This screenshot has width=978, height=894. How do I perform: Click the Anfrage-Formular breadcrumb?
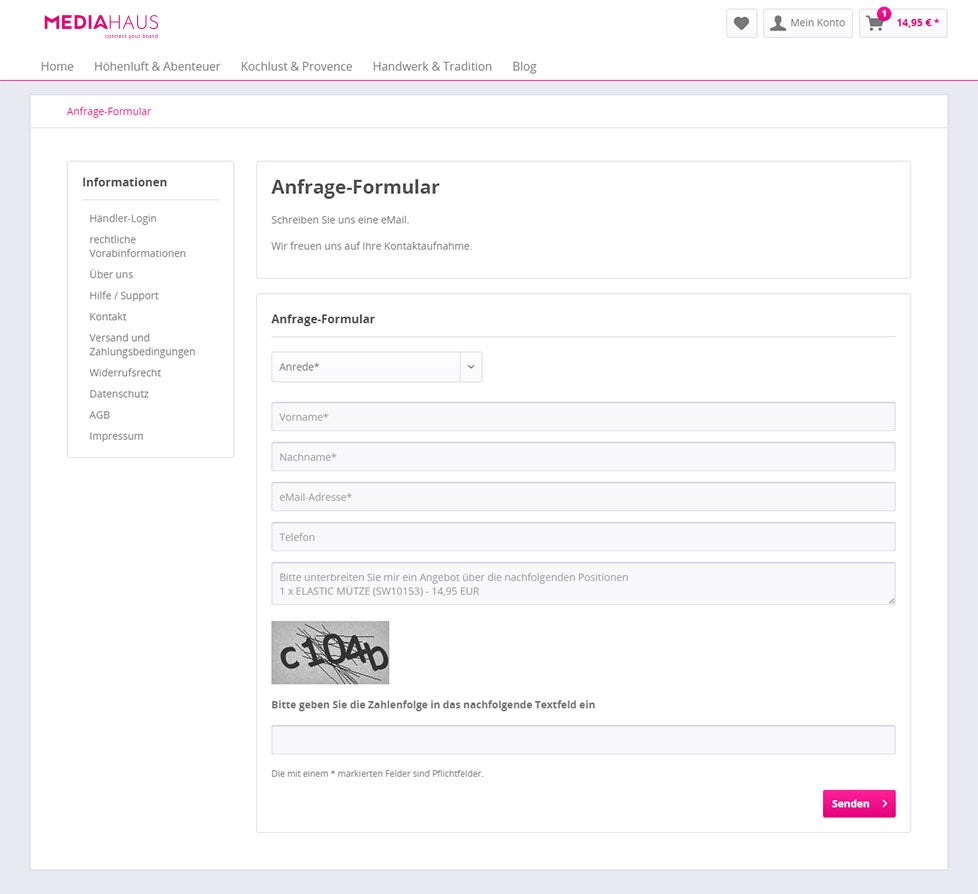click(109, 111)
